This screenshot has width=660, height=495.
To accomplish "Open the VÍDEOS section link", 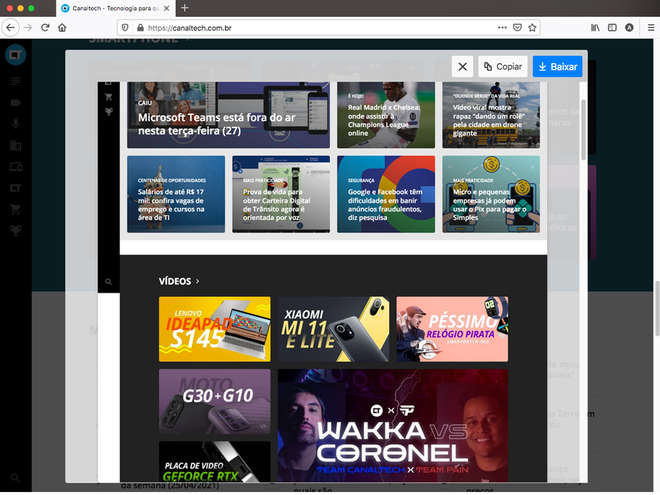I will (x=179, y=281).
